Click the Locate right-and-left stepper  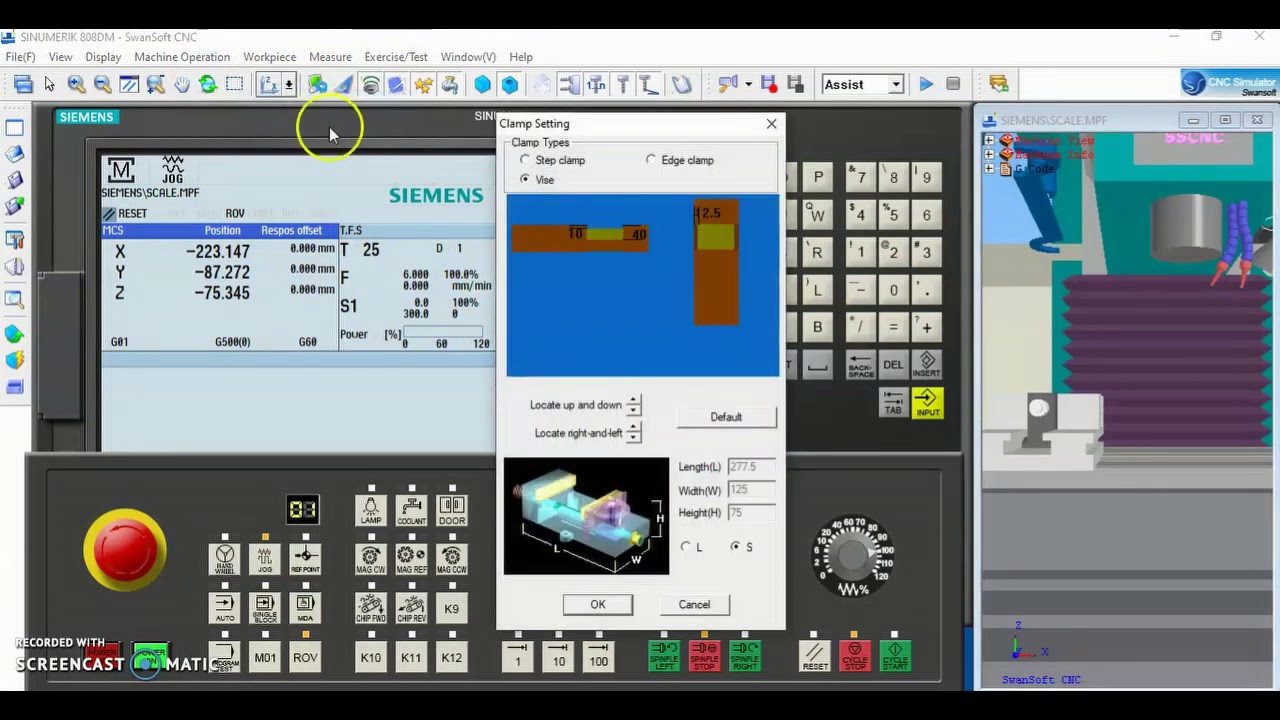coord(633,433)
